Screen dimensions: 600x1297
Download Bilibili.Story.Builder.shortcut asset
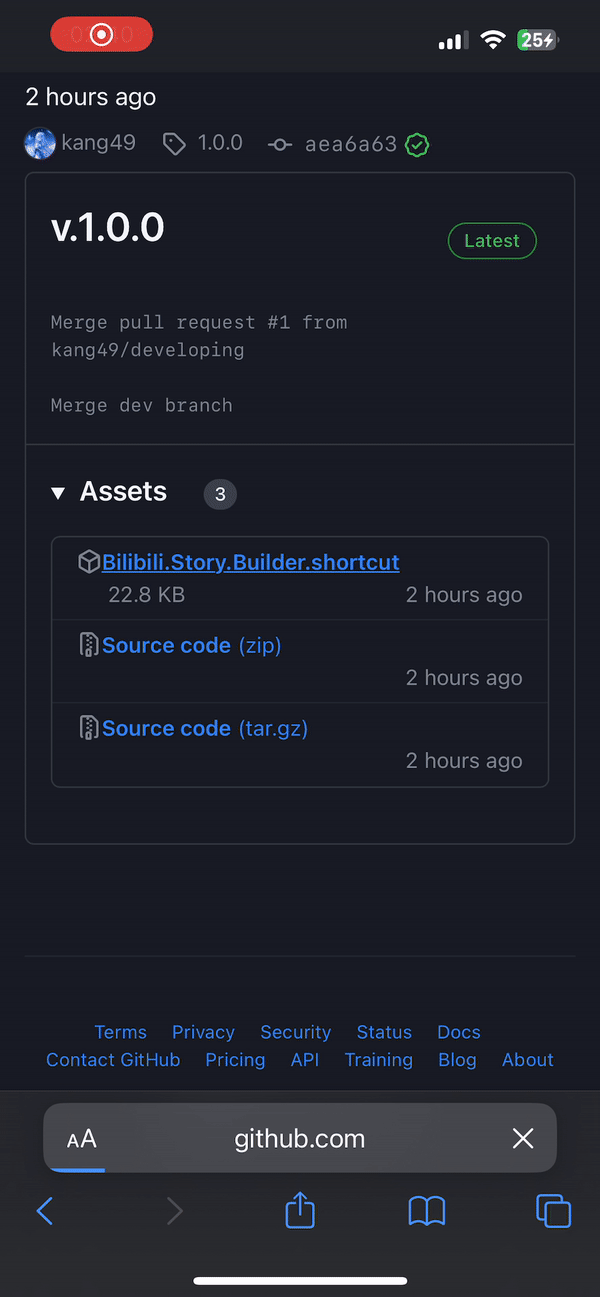[250, 561]
